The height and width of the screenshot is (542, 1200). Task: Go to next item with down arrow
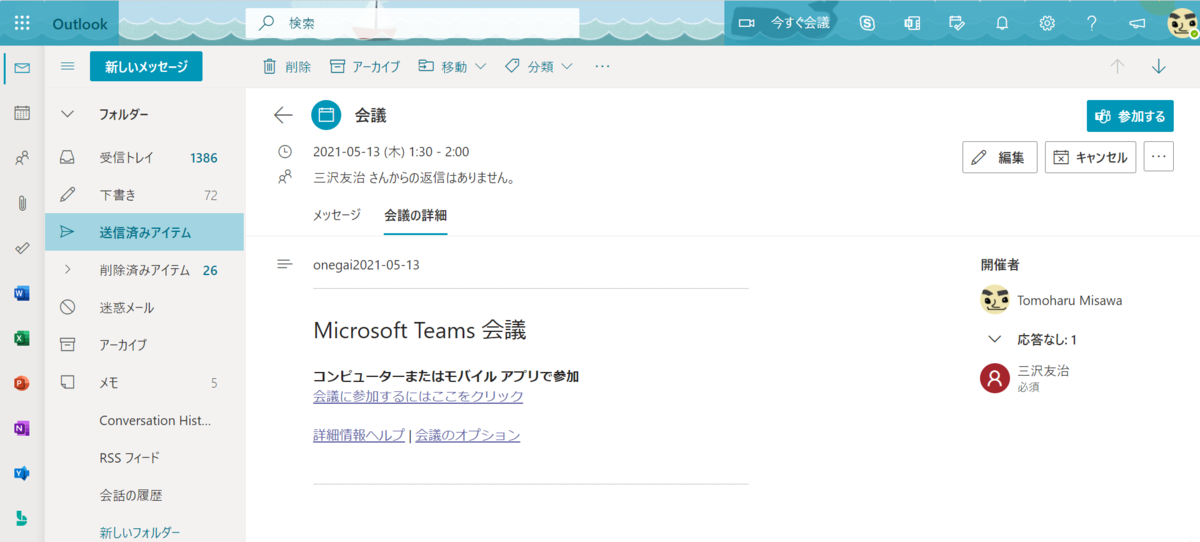point(1159,67)
